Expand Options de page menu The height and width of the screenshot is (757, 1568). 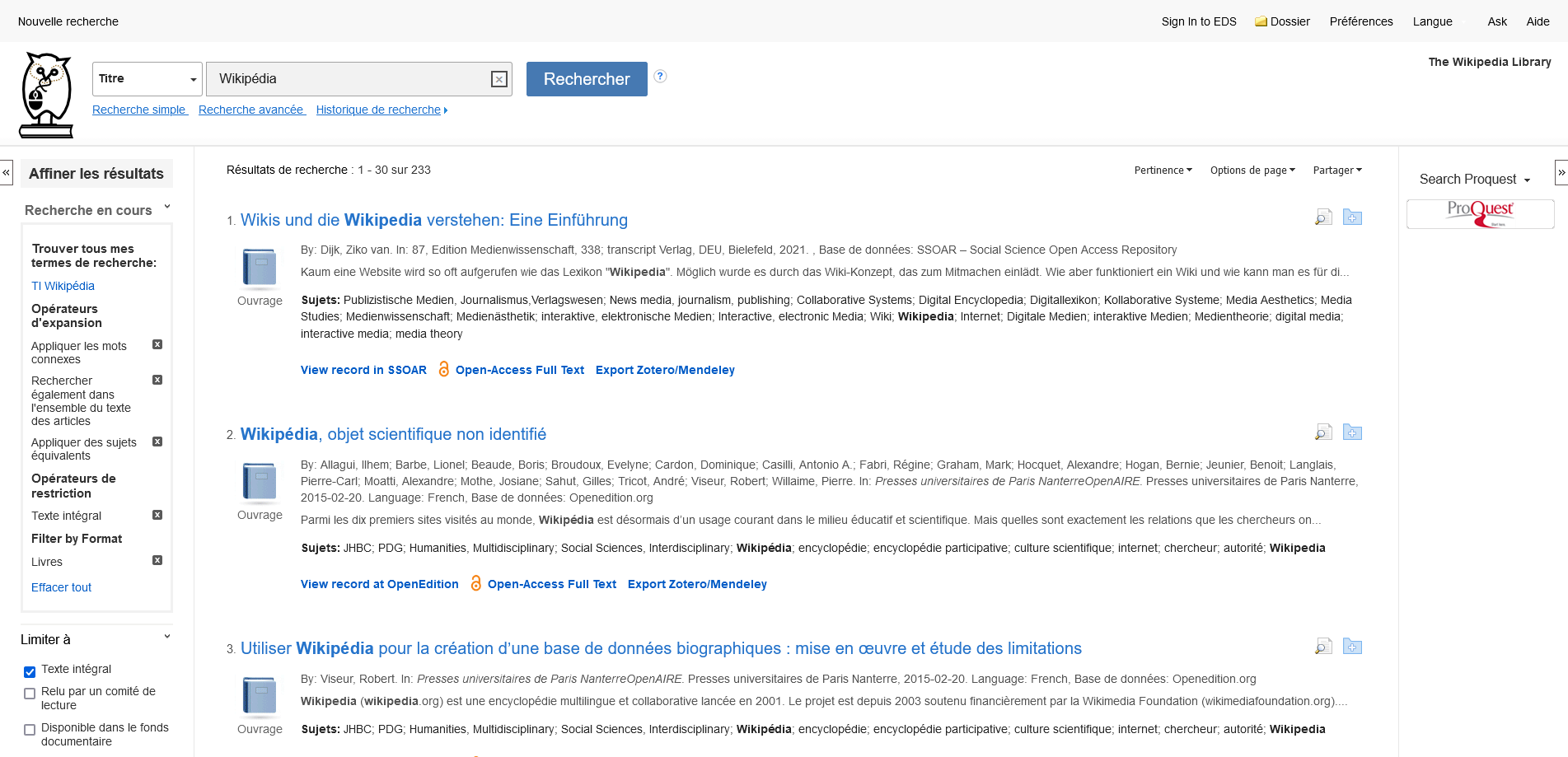pos(1252,171)
